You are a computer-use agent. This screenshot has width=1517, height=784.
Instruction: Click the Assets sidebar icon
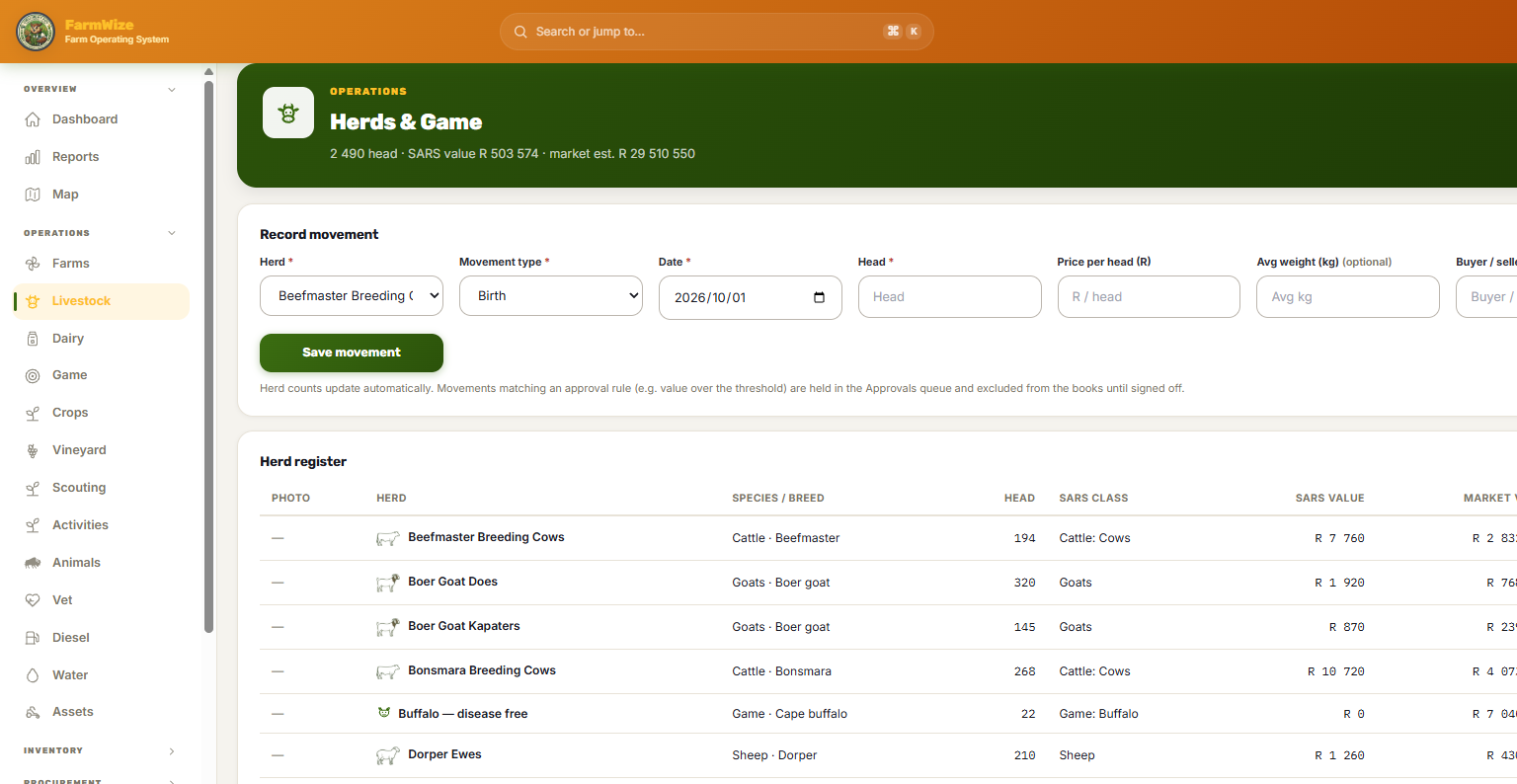tap(33, 712)
